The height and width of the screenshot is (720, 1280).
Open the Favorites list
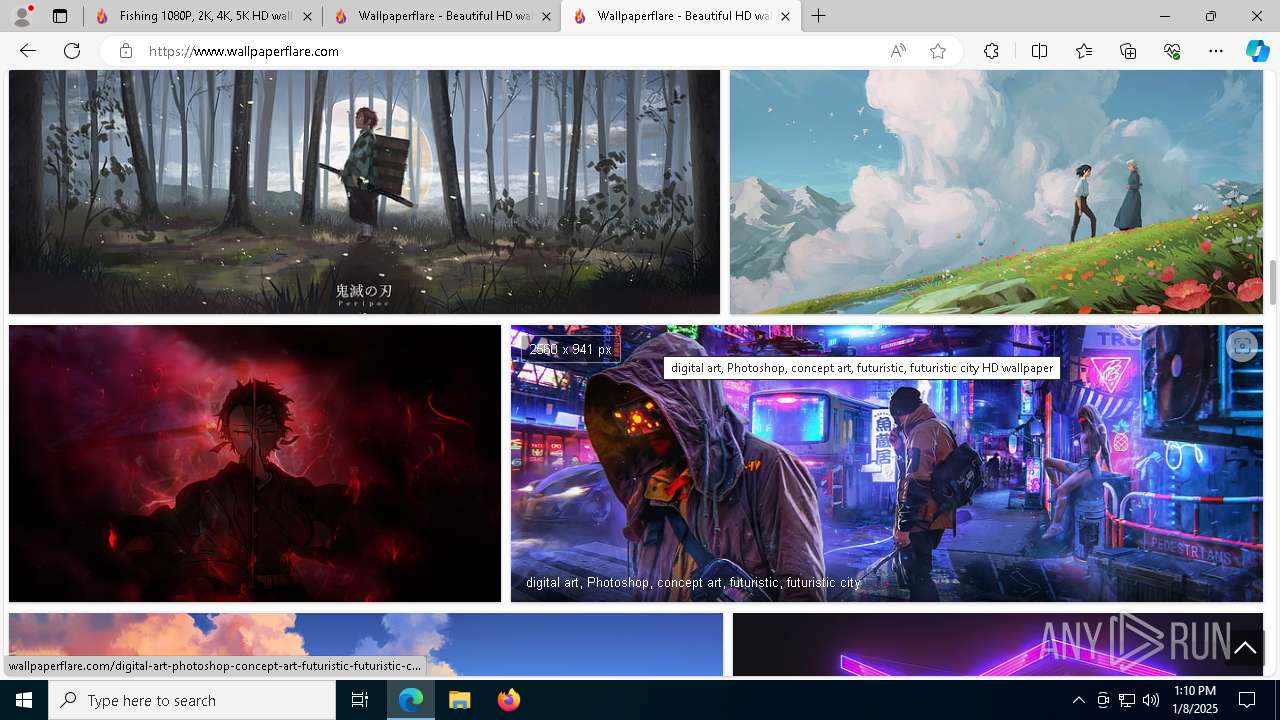[x=1084, y=51]
